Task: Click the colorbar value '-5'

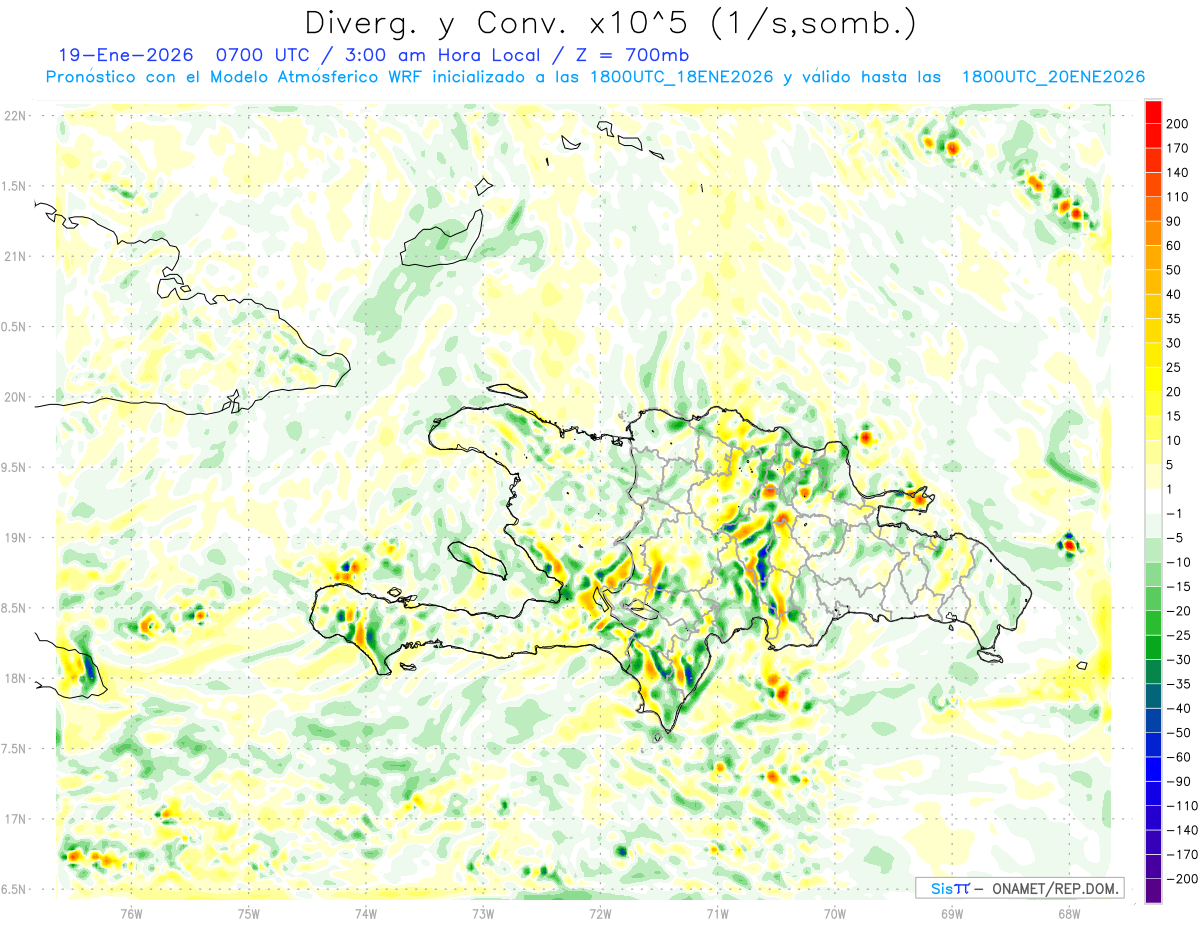Action: [1175, 538]
